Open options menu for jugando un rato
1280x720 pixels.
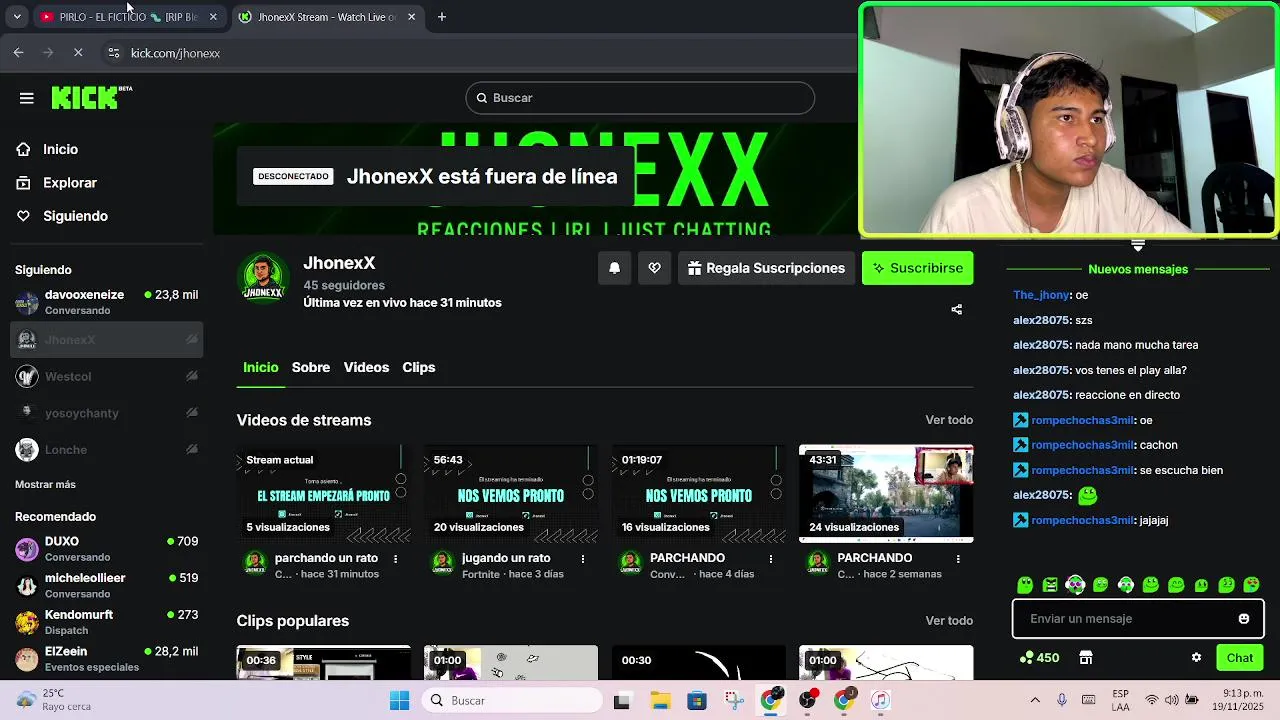click(x=583, y=559)
